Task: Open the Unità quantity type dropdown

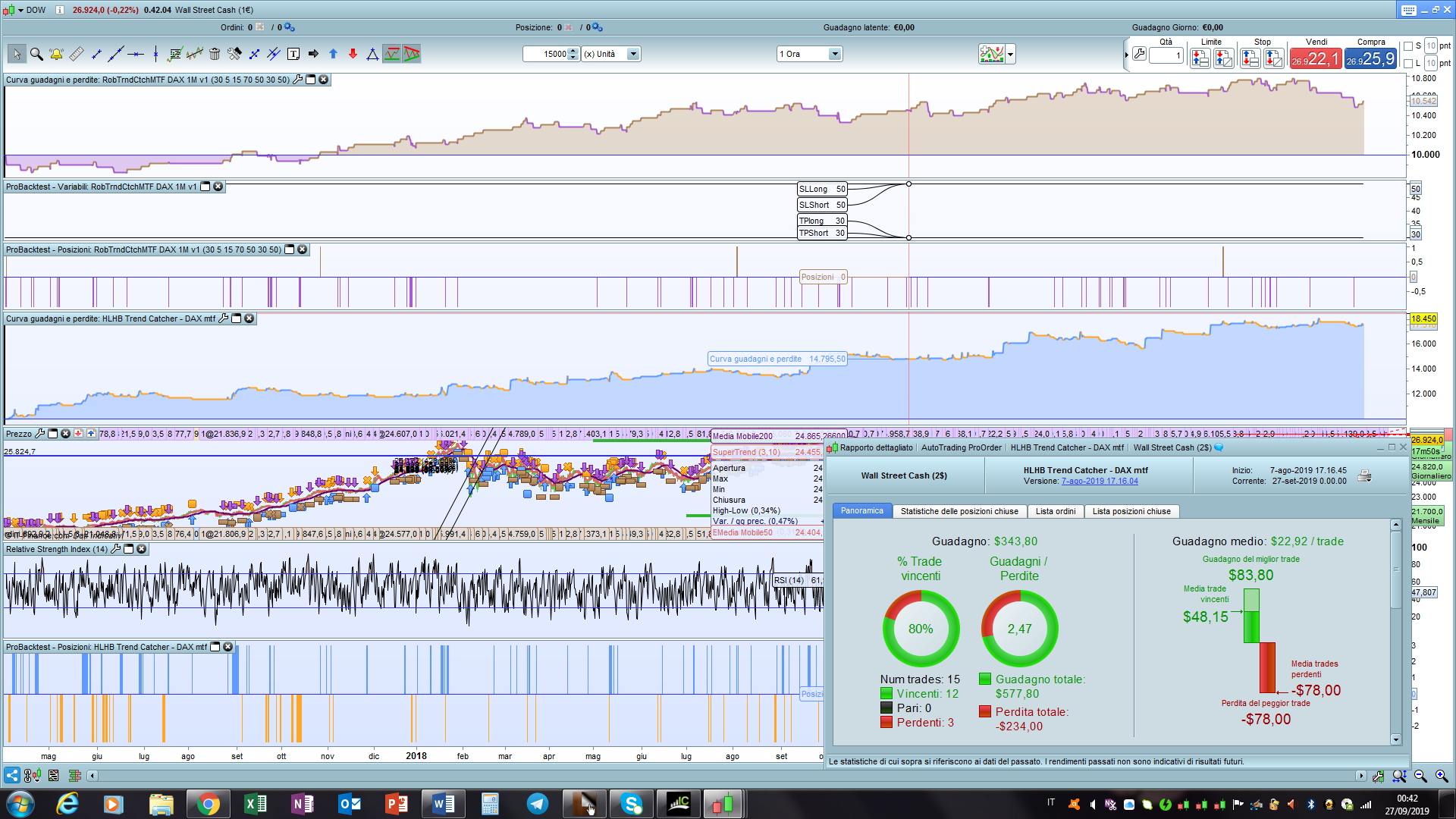Action: click(x=633, y=55)
